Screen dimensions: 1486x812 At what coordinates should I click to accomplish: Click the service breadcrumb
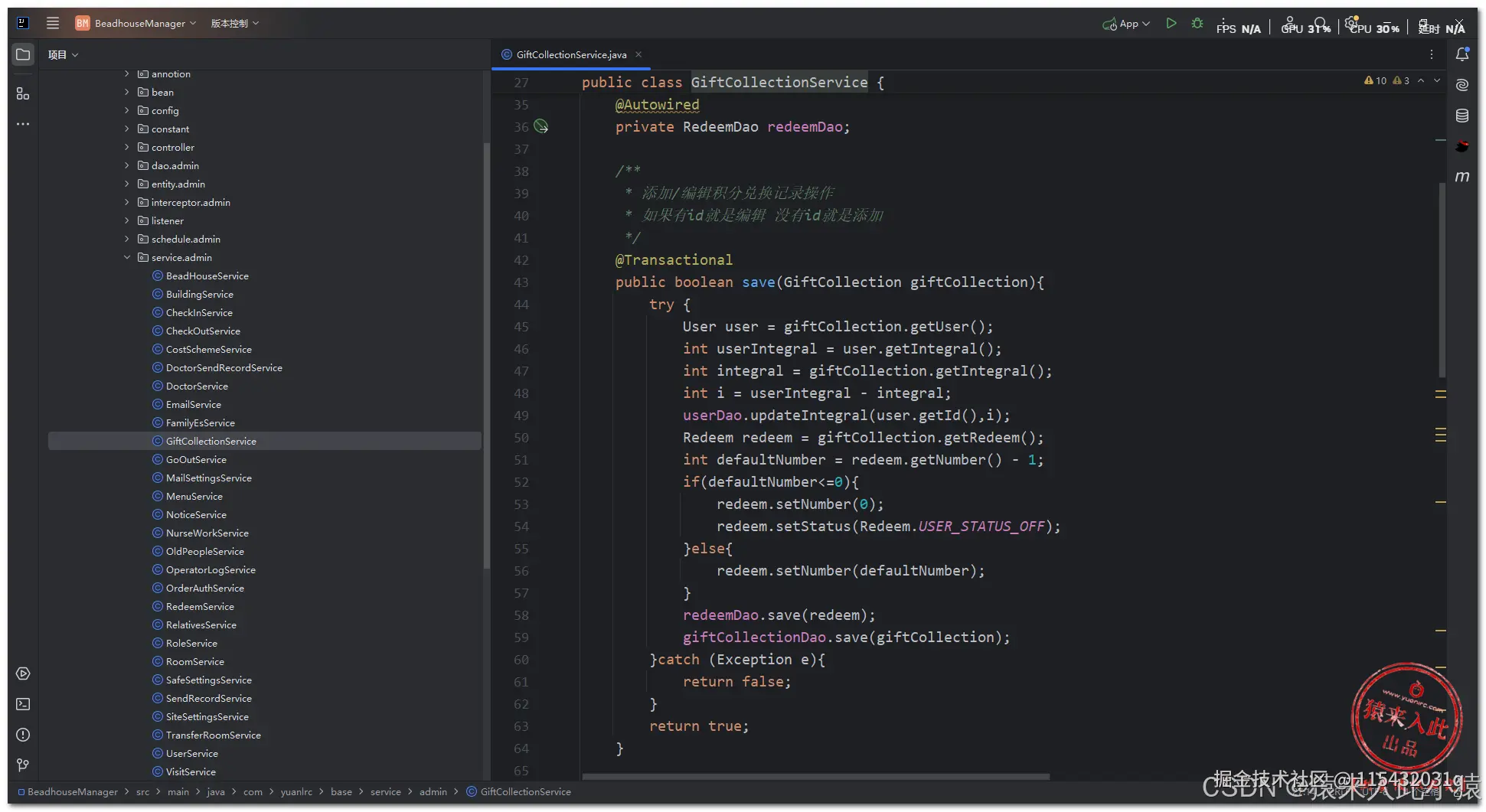pyautogui.click(x=385, y=791)
